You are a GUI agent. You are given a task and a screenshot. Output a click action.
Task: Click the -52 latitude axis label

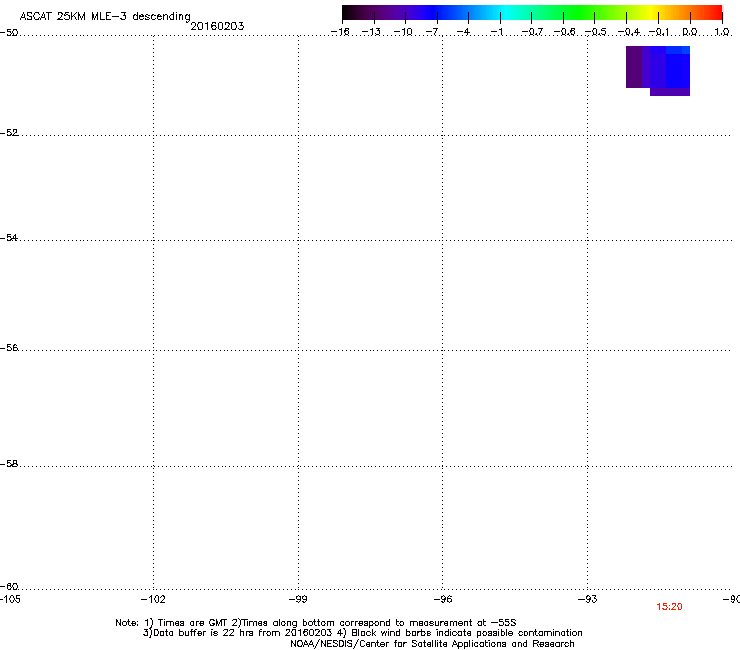(9, 132)
